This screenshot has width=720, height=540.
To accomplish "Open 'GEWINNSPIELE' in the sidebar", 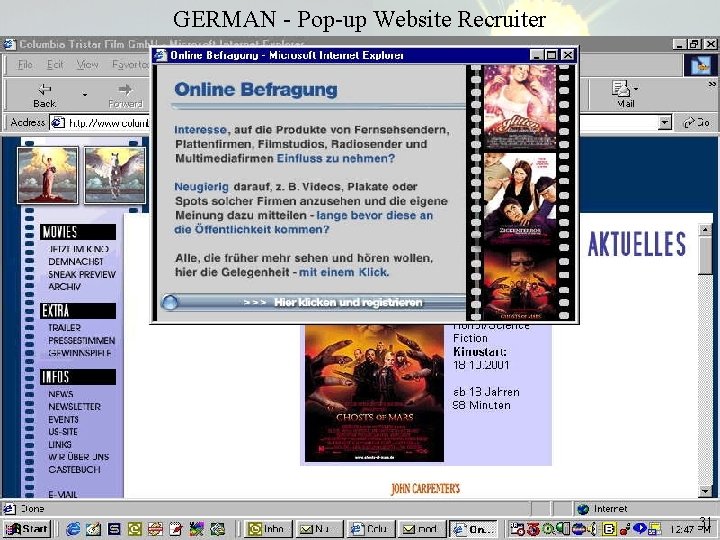I will point(79,353).
